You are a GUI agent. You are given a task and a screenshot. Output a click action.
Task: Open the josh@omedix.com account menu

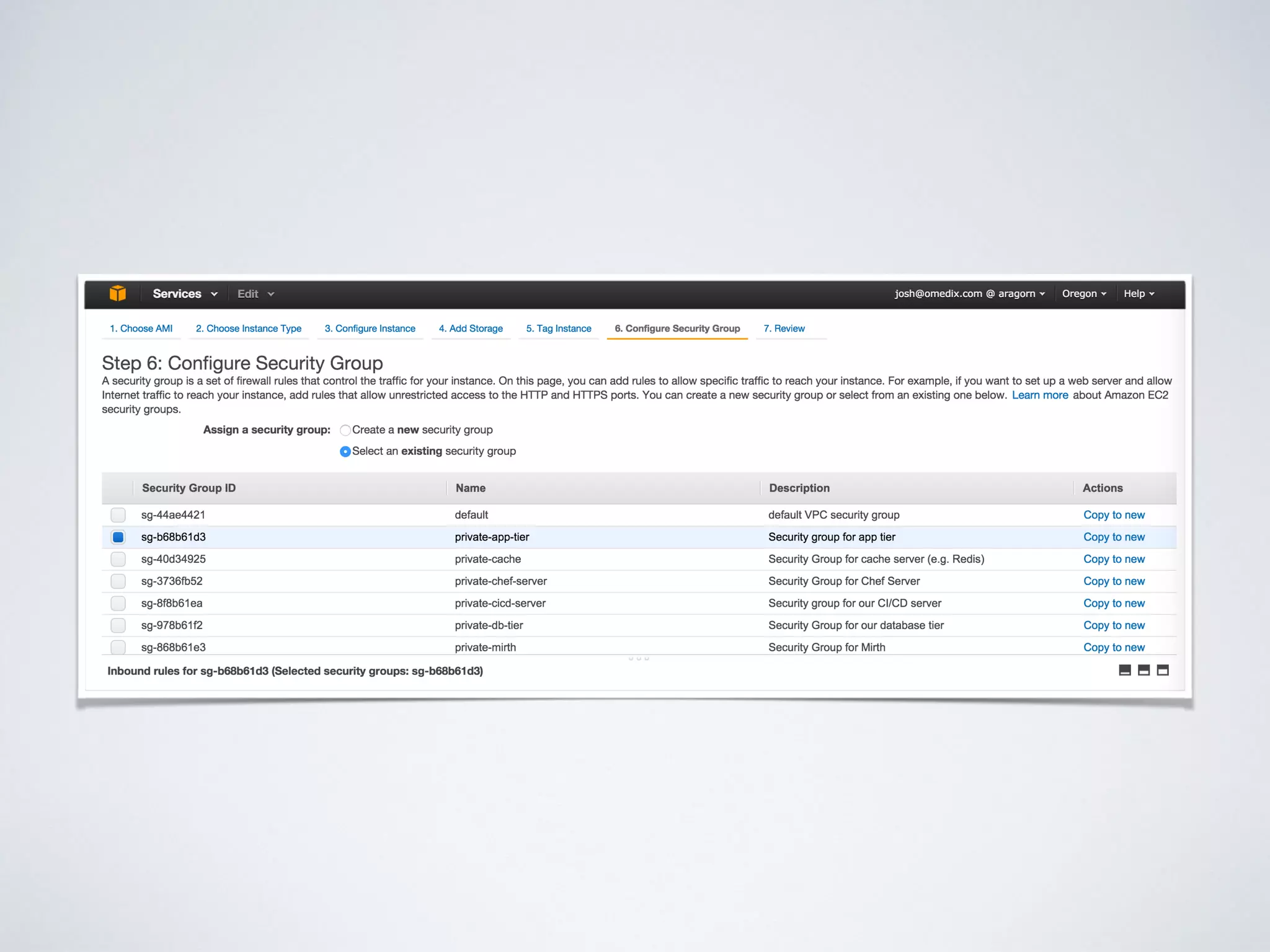click(x=969, y=294)
